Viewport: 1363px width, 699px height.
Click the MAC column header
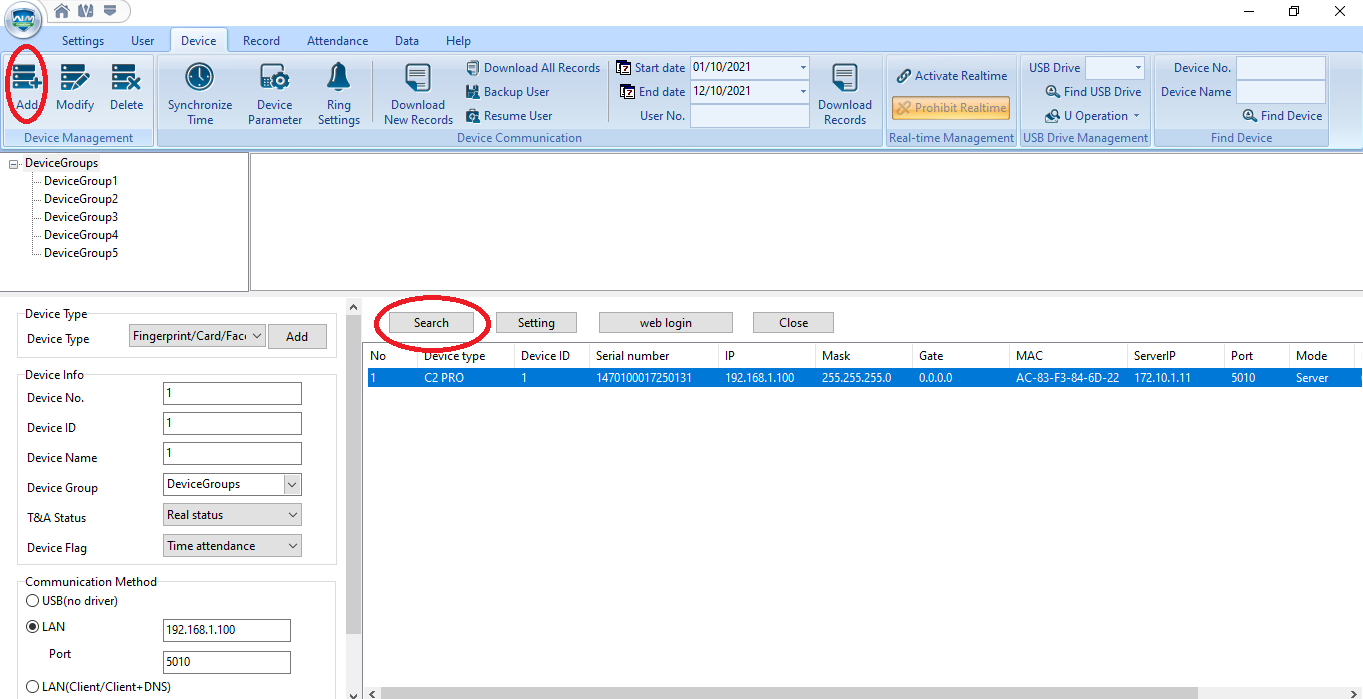1068,355
